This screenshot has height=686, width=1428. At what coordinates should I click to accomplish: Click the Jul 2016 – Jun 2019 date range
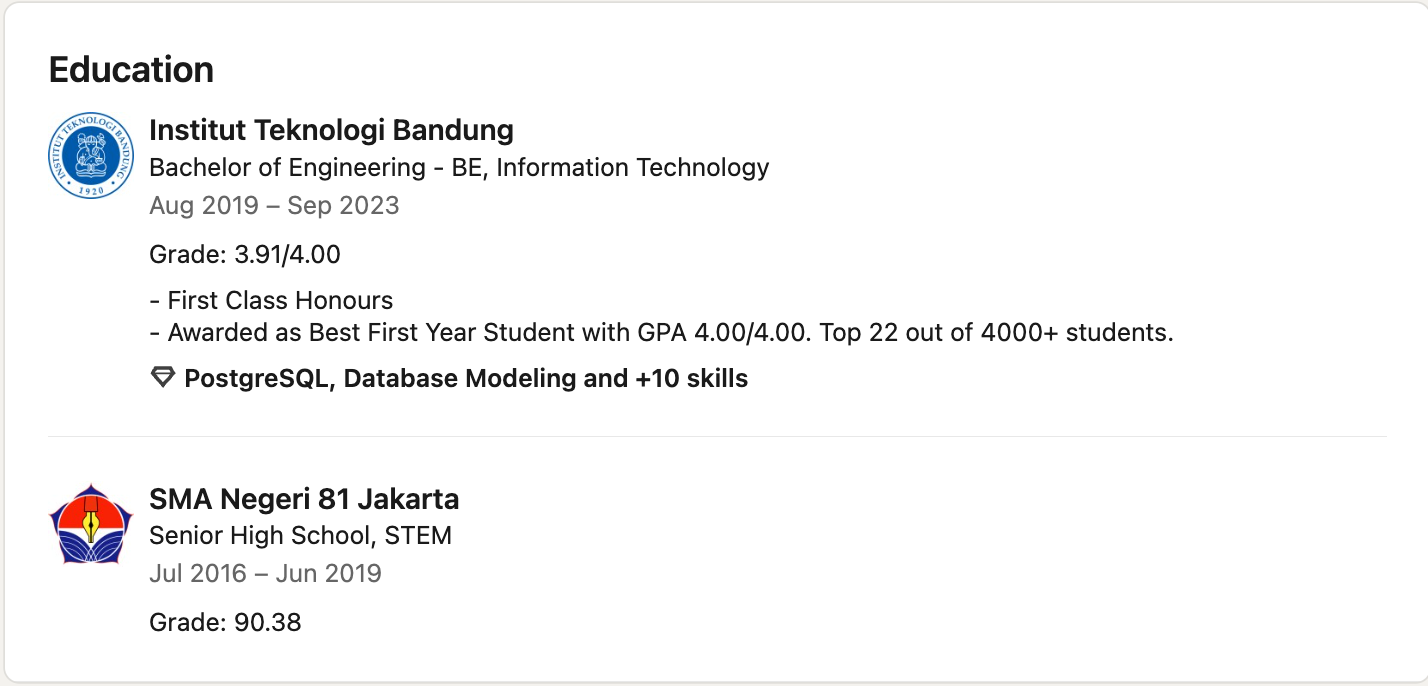coord(265,573)
